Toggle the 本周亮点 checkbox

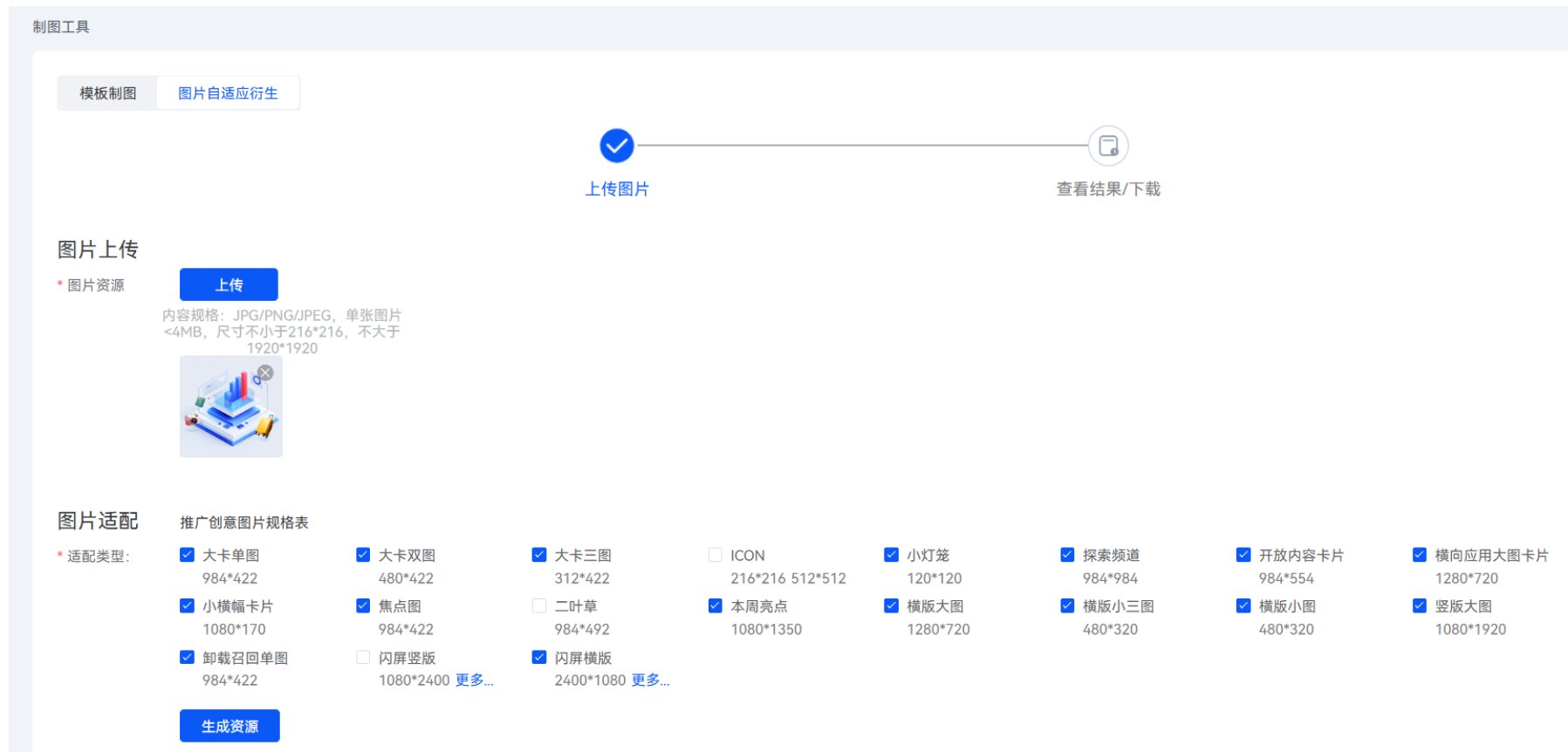(x=716, y=605)
